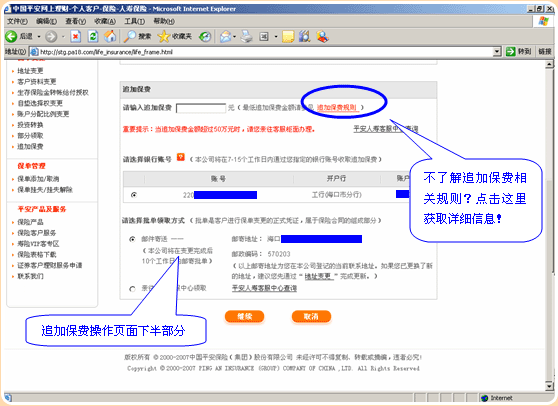
Task: Open sidebar link 部分领取
Action: point(30,136)
